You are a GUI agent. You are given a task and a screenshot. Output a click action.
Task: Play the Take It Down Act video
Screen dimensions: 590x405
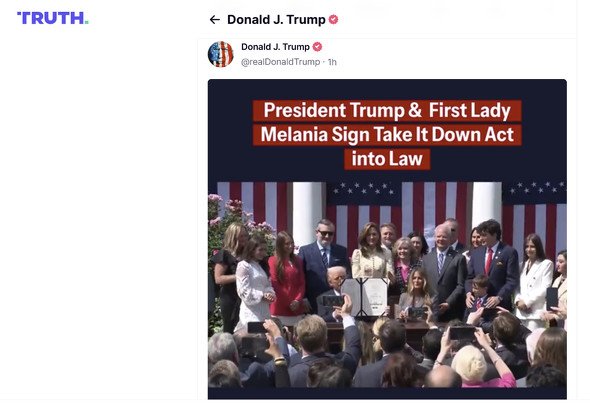(387, 239)
